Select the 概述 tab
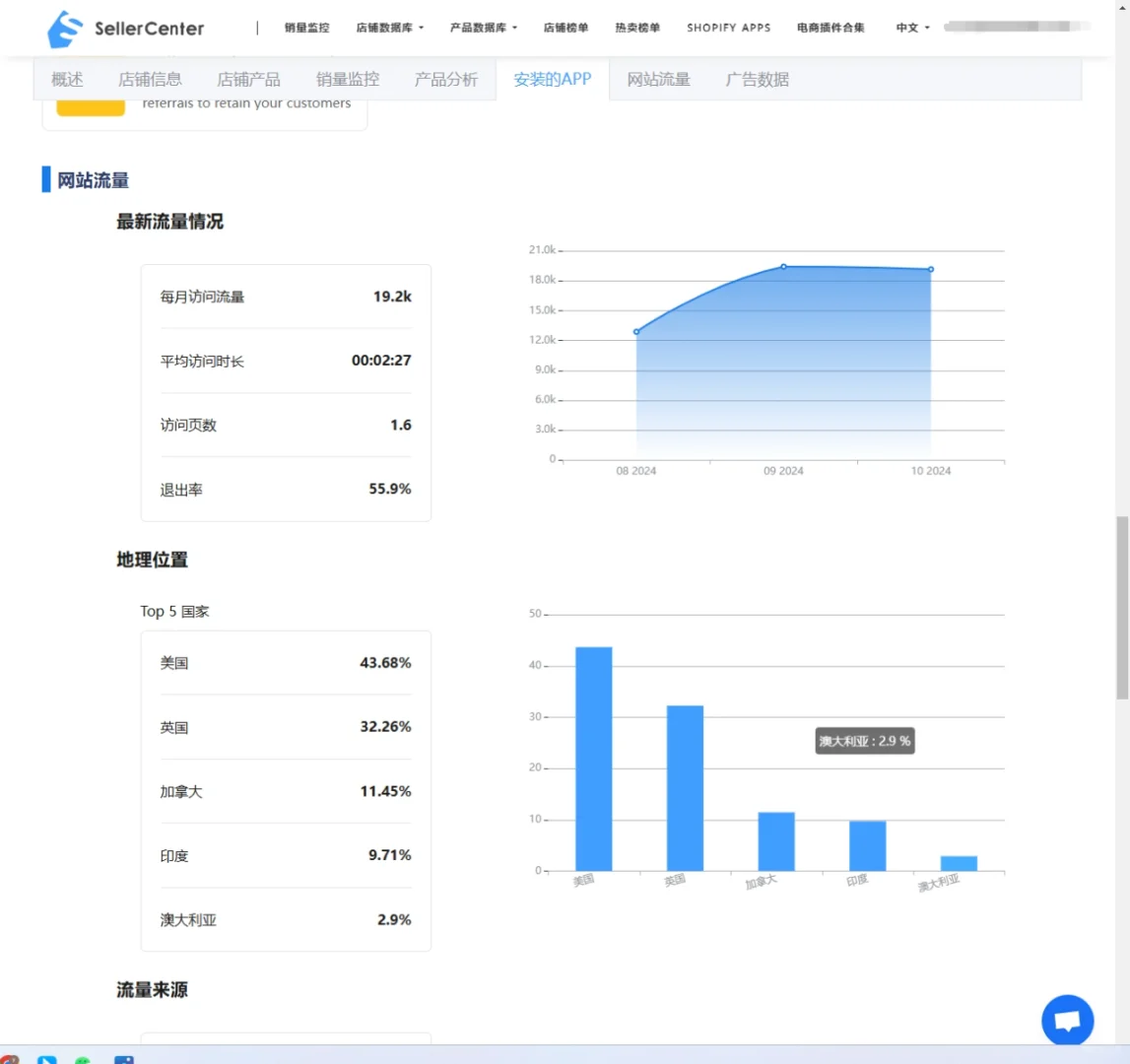1130x1064 pixels. (66, 80)
